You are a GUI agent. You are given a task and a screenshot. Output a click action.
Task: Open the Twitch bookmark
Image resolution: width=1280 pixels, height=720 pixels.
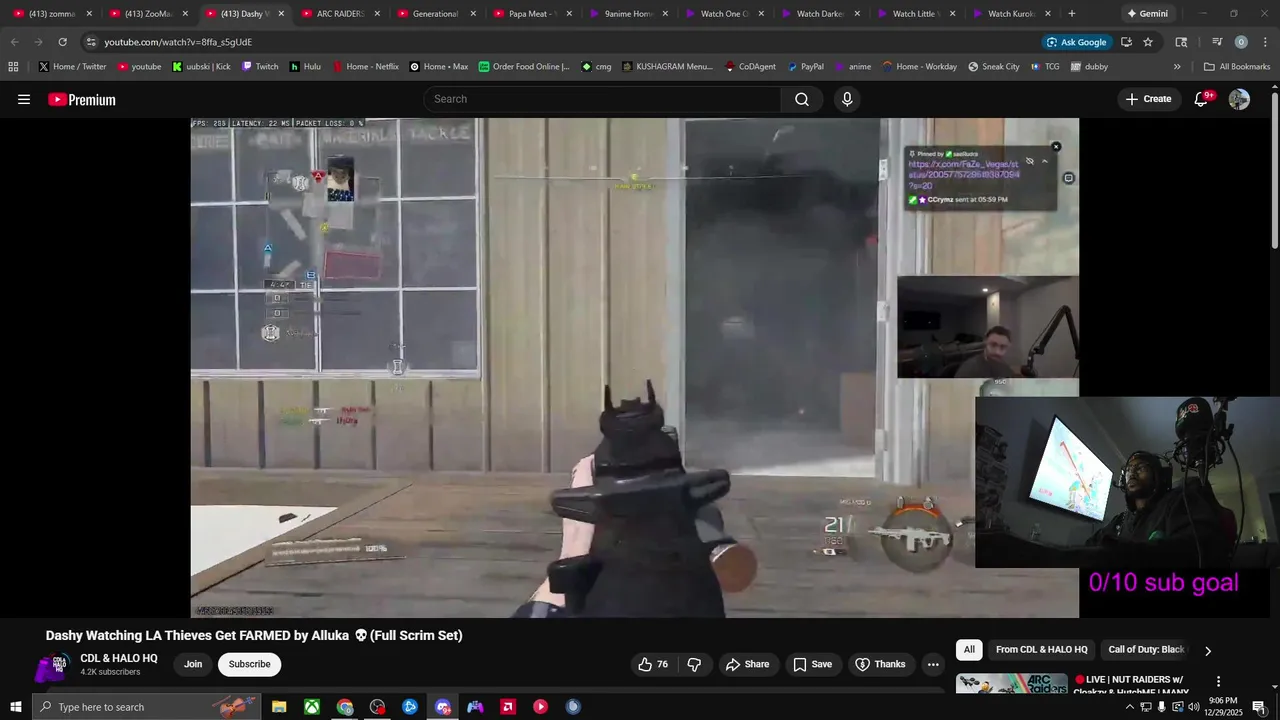click(x=259, y=67)
